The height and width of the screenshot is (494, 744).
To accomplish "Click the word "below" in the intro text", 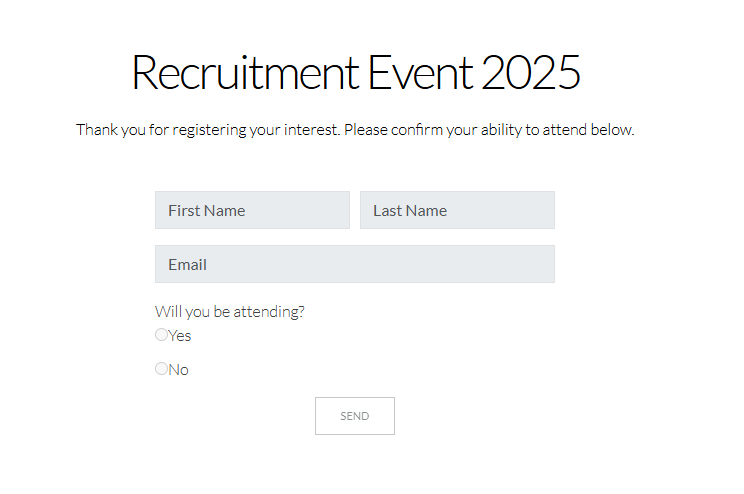I will (613, 130).
